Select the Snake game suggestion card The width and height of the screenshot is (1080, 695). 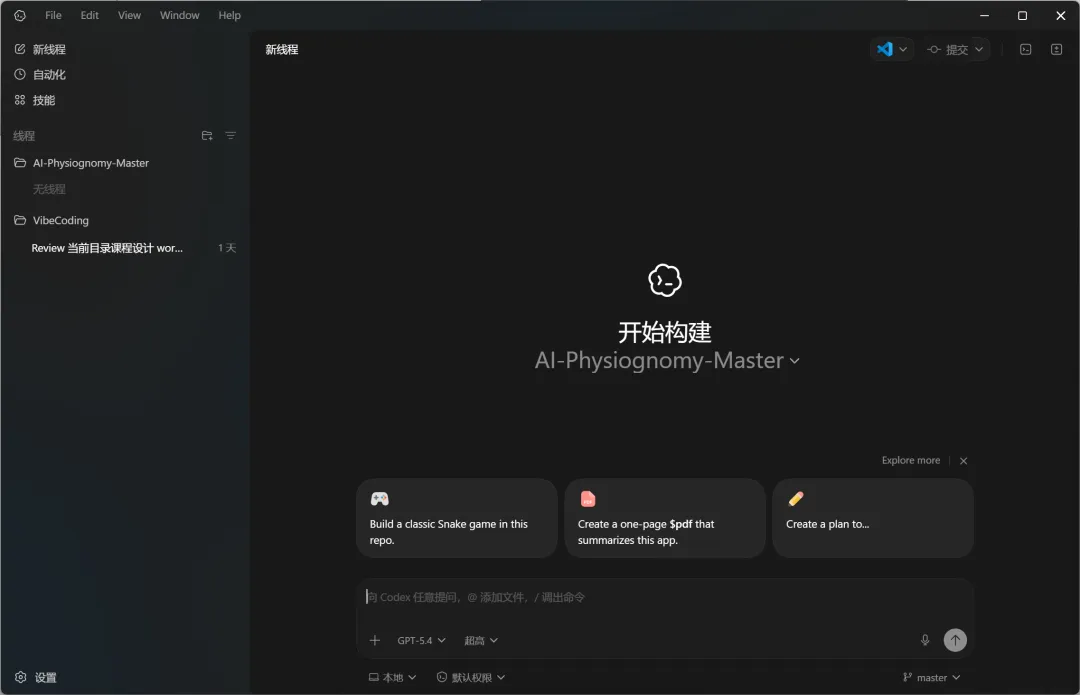[456, 518]
